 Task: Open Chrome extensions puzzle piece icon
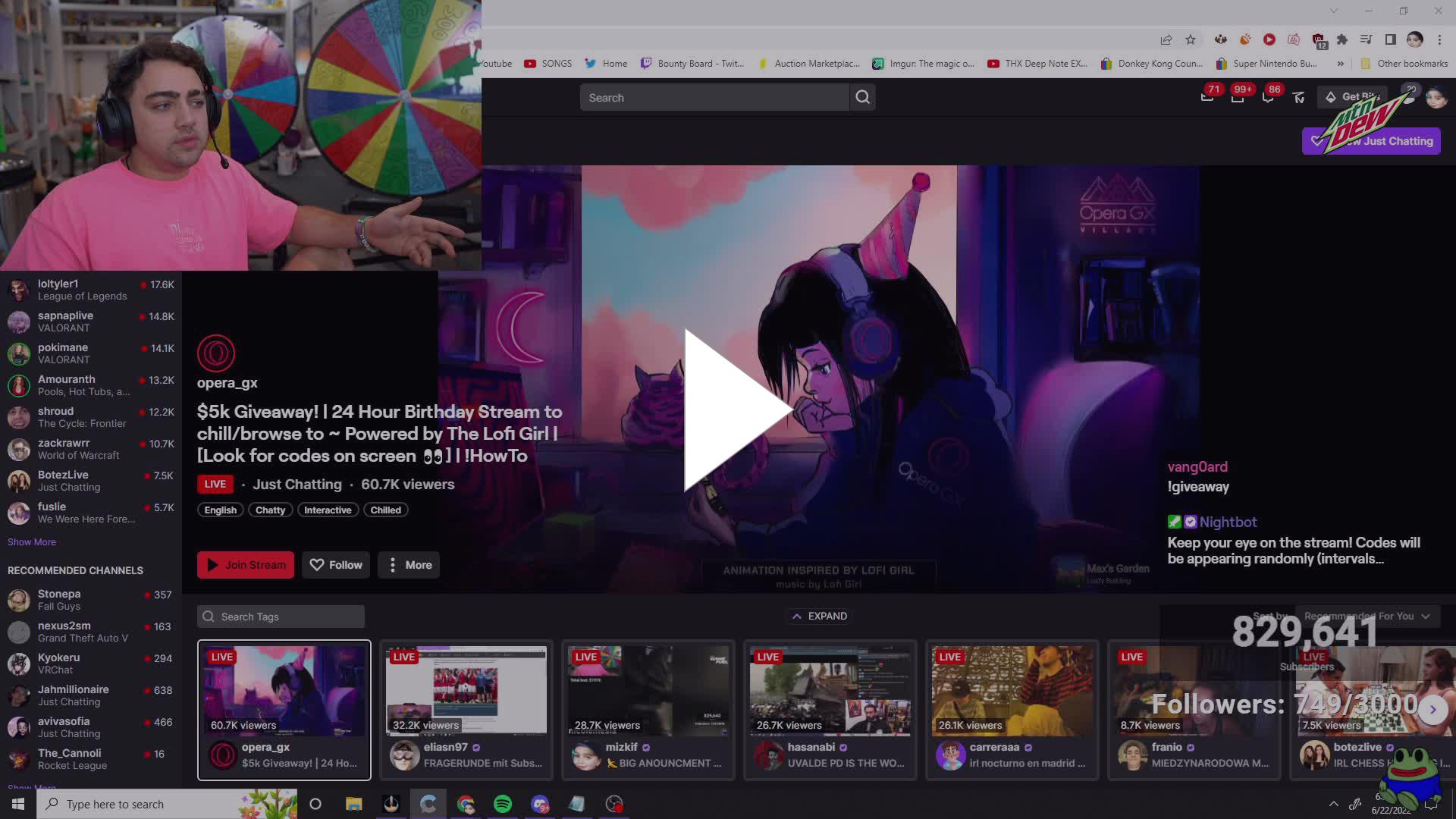pos(1341,39)
